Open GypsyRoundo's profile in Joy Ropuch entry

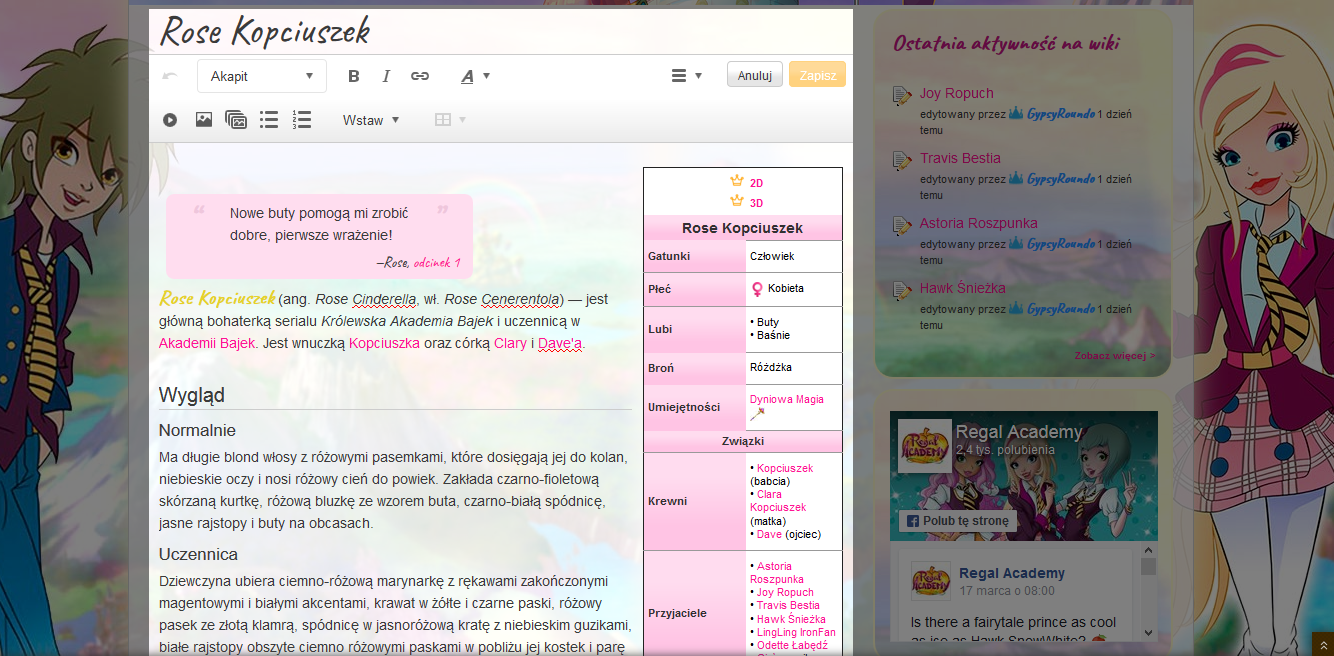1061,114
